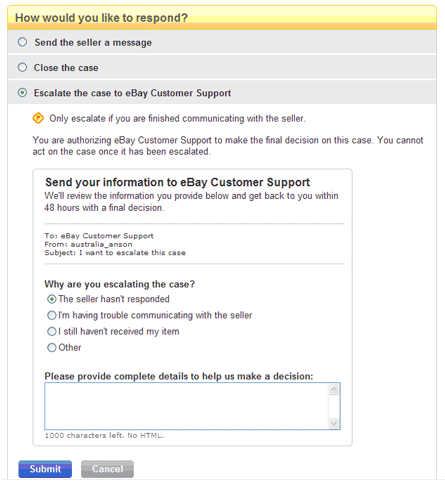This screenshot has height=485, width=445.
Task: Click the Close the case label text
Action: [x=66, y=68]
